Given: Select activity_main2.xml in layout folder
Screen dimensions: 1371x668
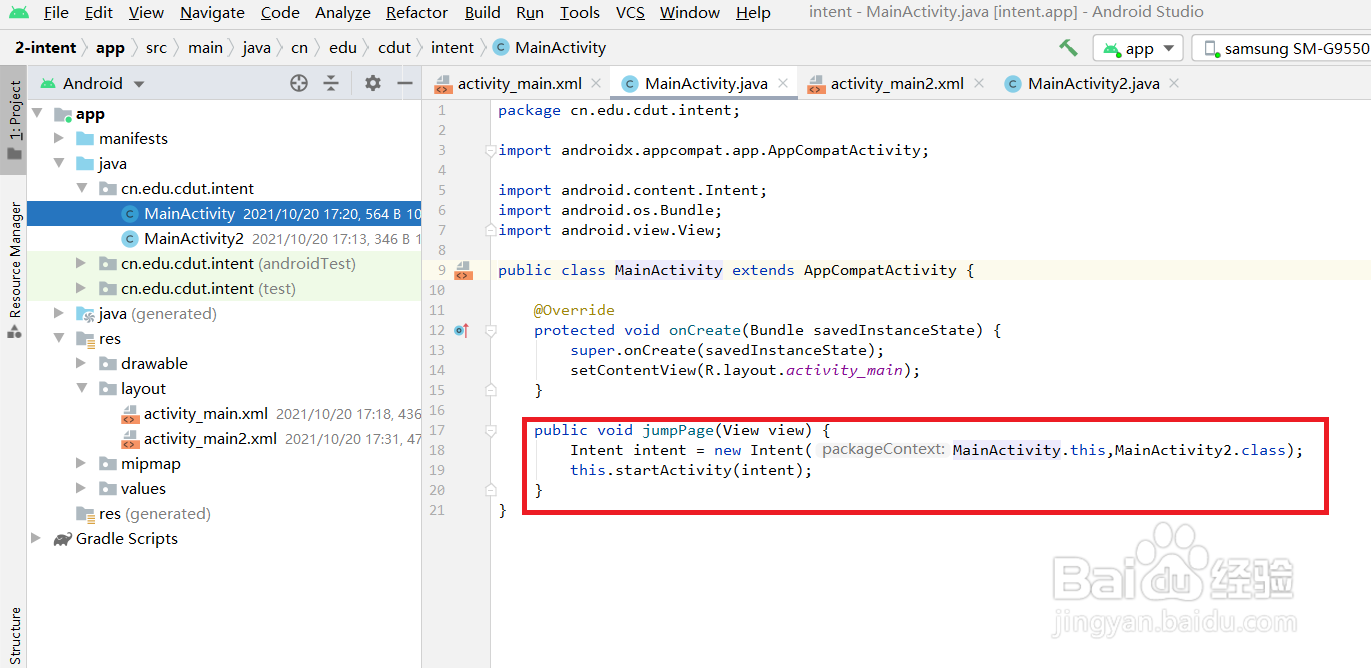Looking at the screenshot, I should click(210, 438).
